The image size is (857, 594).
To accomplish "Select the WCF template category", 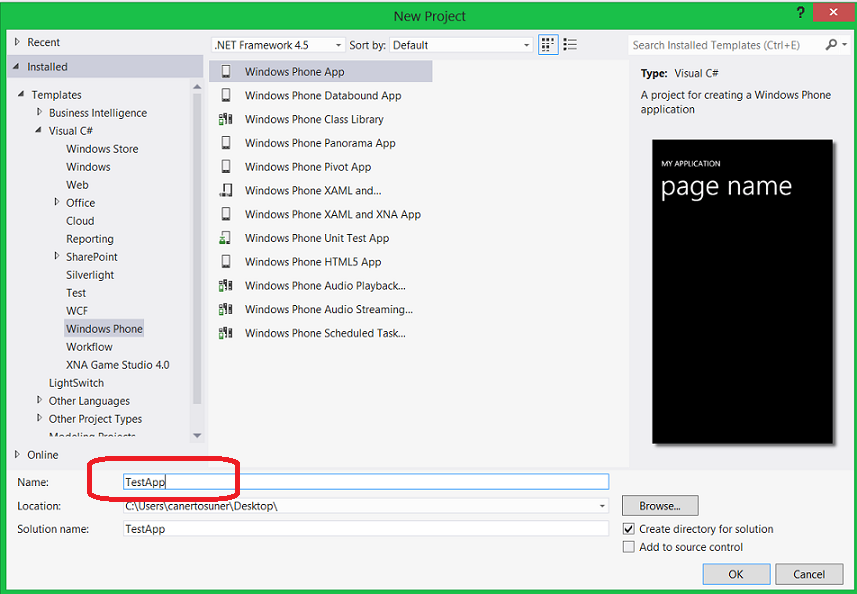I will click(77, 311).
